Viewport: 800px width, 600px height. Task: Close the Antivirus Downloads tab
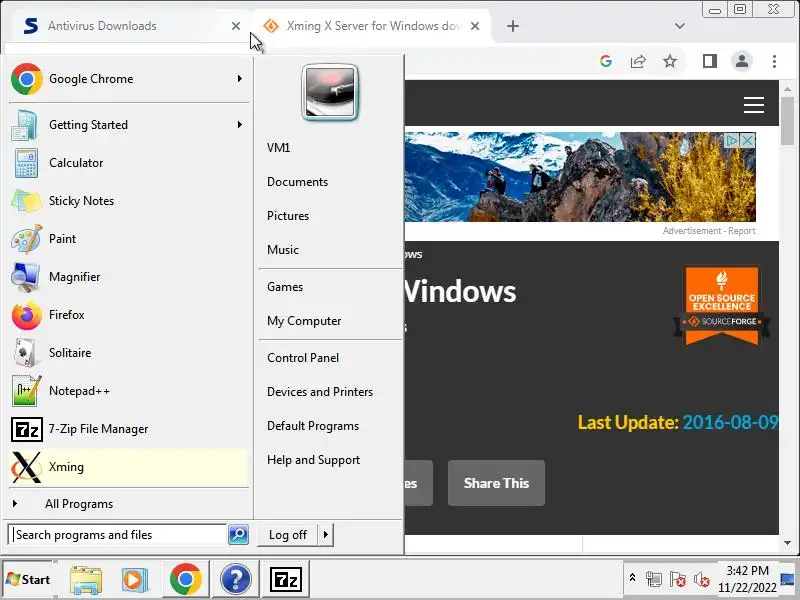point(236,26)
